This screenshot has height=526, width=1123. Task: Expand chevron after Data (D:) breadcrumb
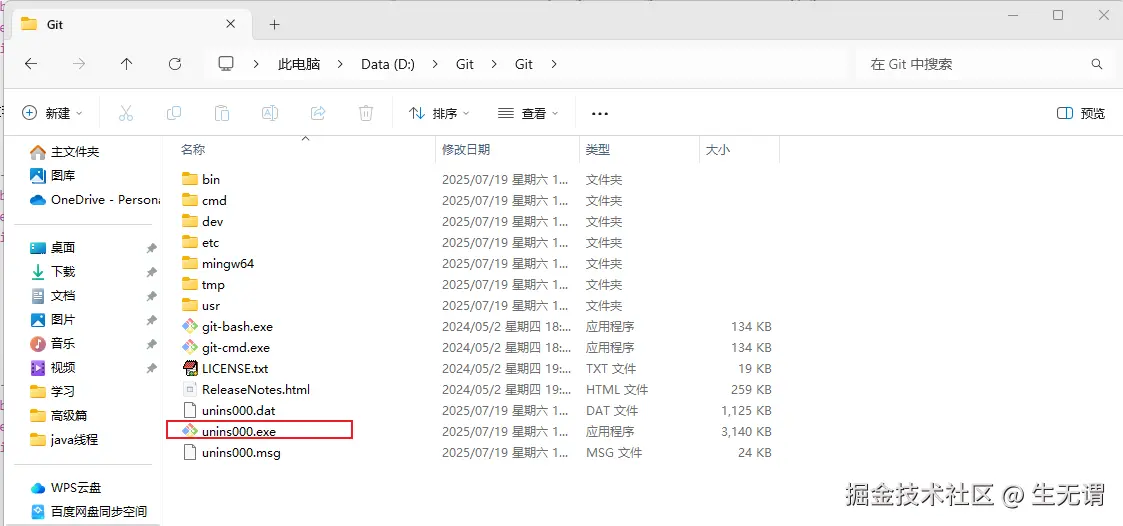[435, 64]
